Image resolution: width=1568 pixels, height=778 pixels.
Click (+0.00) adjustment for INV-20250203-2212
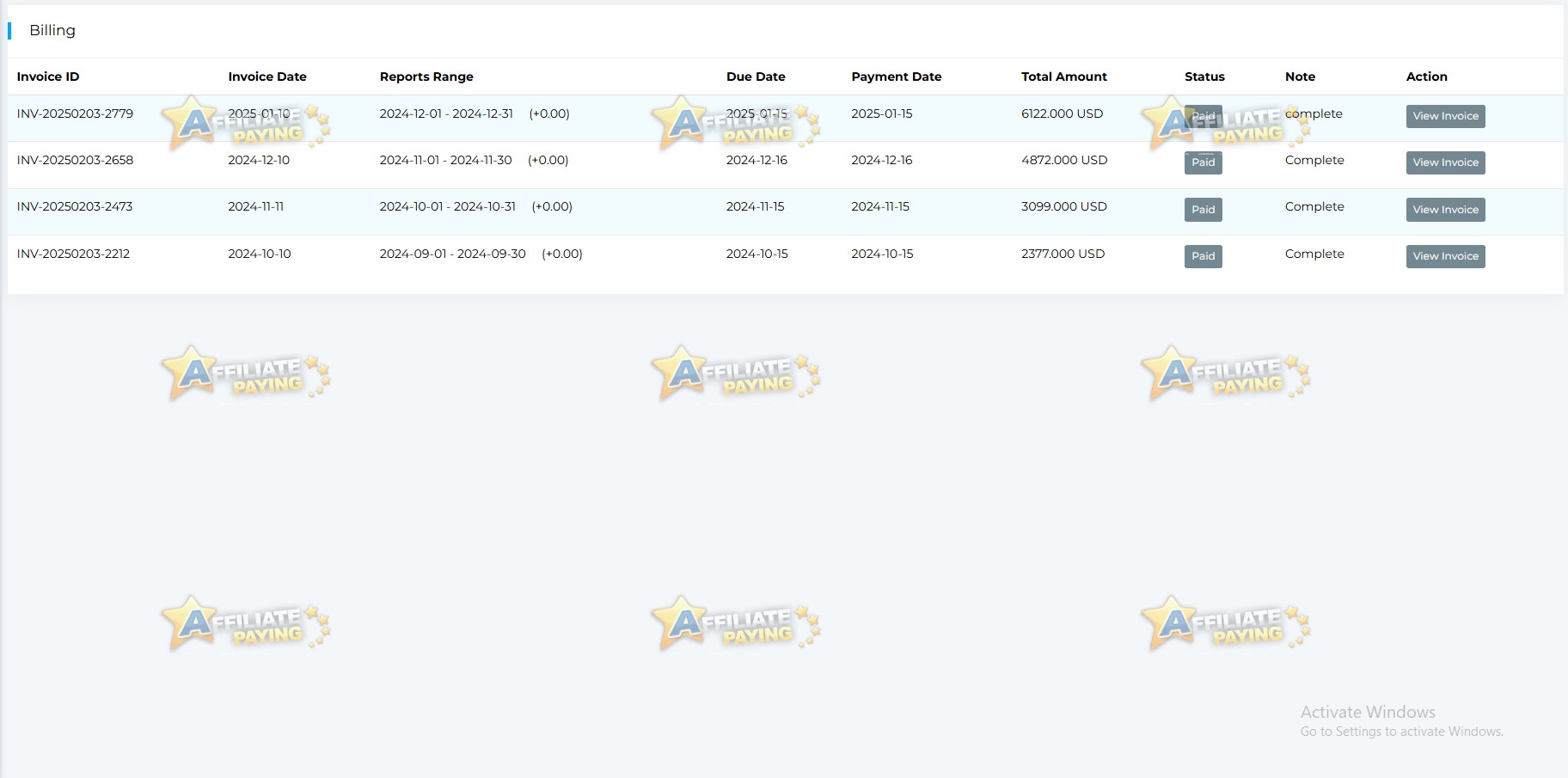(562, 254)
